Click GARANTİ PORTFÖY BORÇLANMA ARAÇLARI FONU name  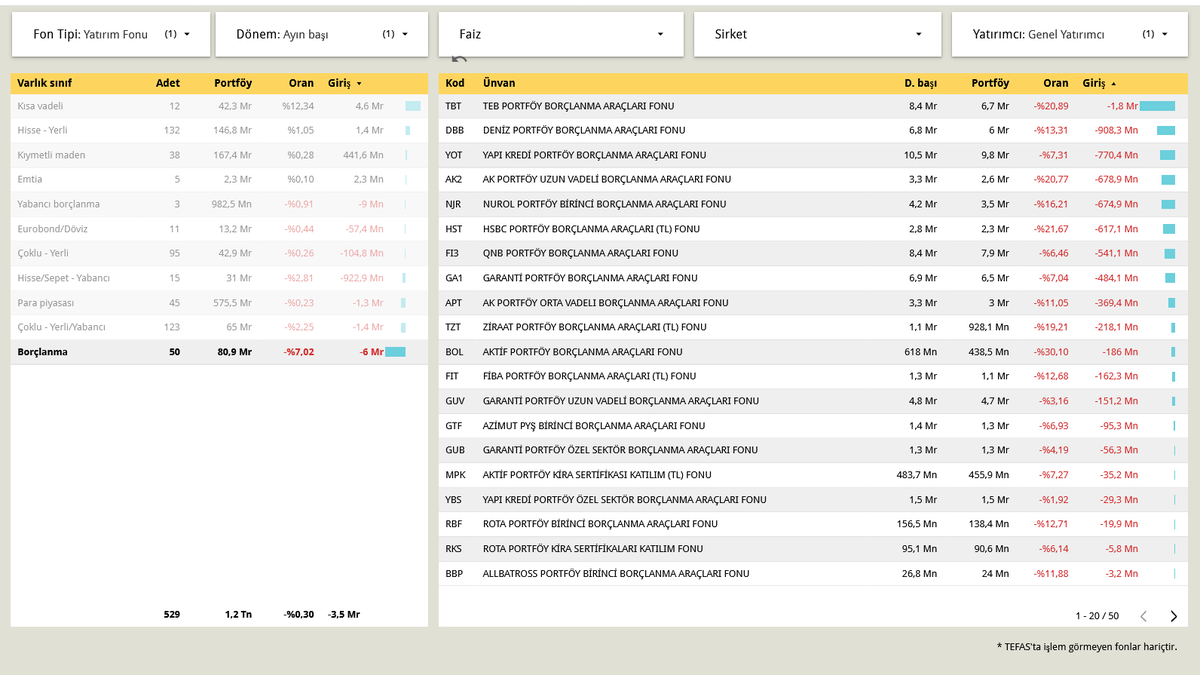[590, 278]
